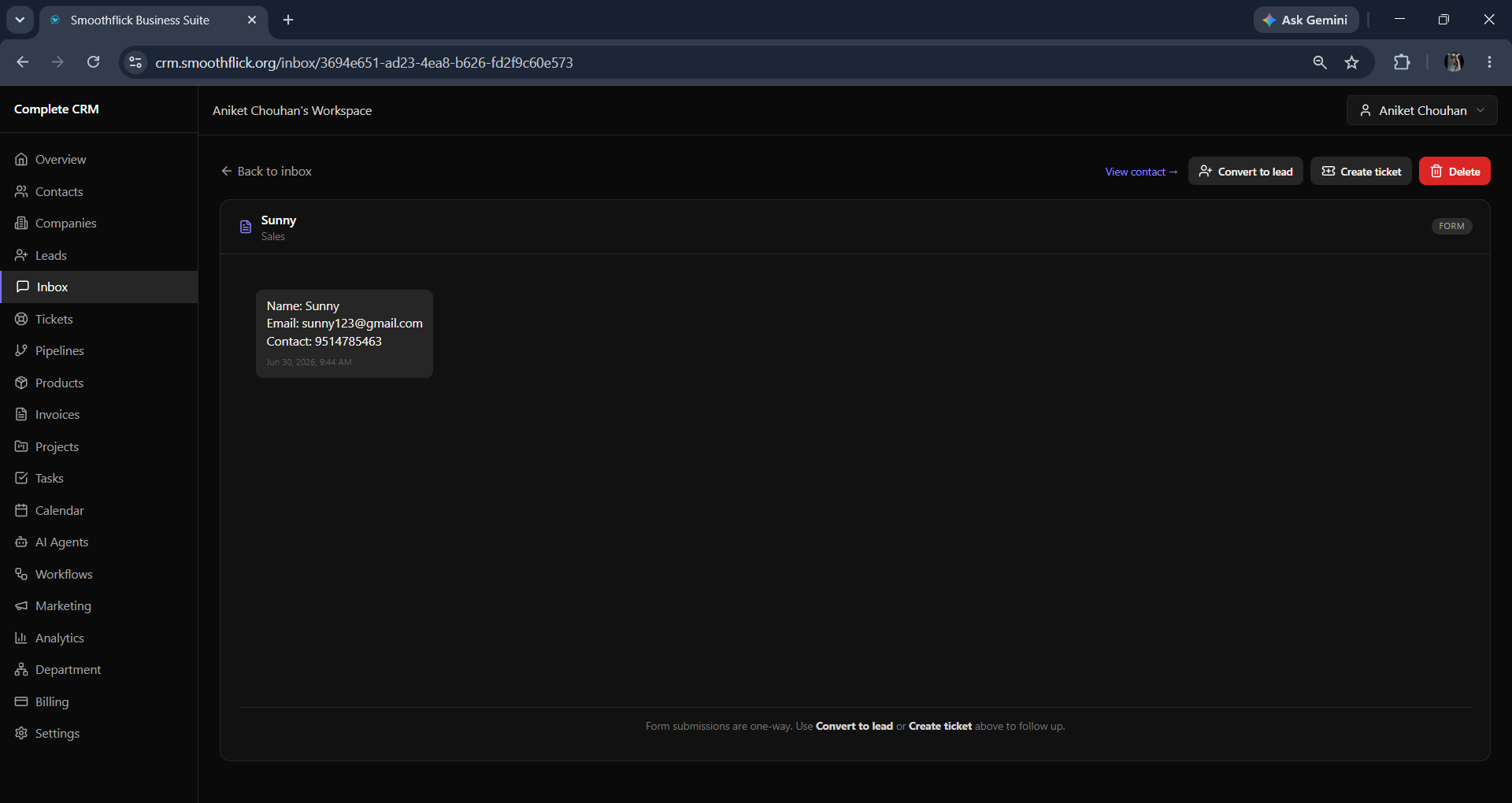Click the Ask Gemini button
The height and width of the screenshot is (803, 1512).
1306,20
